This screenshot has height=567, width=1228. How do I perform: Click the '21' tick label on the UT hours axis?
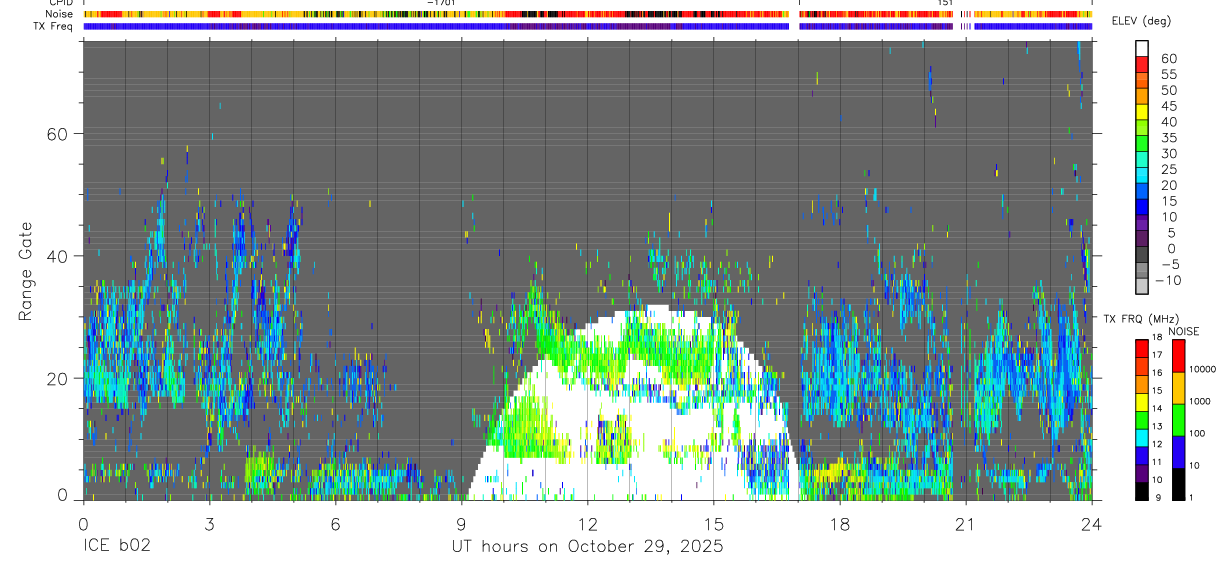(966, 523)
